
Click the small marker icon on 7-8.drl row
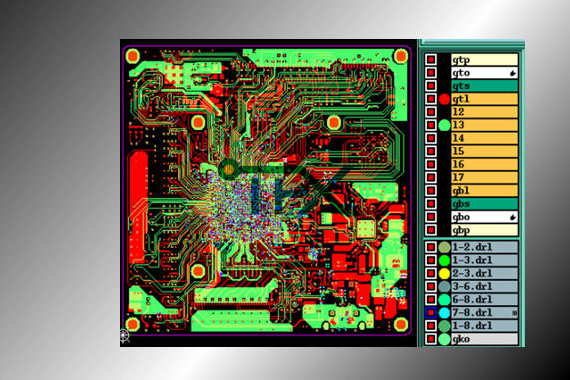coord(514,313)
